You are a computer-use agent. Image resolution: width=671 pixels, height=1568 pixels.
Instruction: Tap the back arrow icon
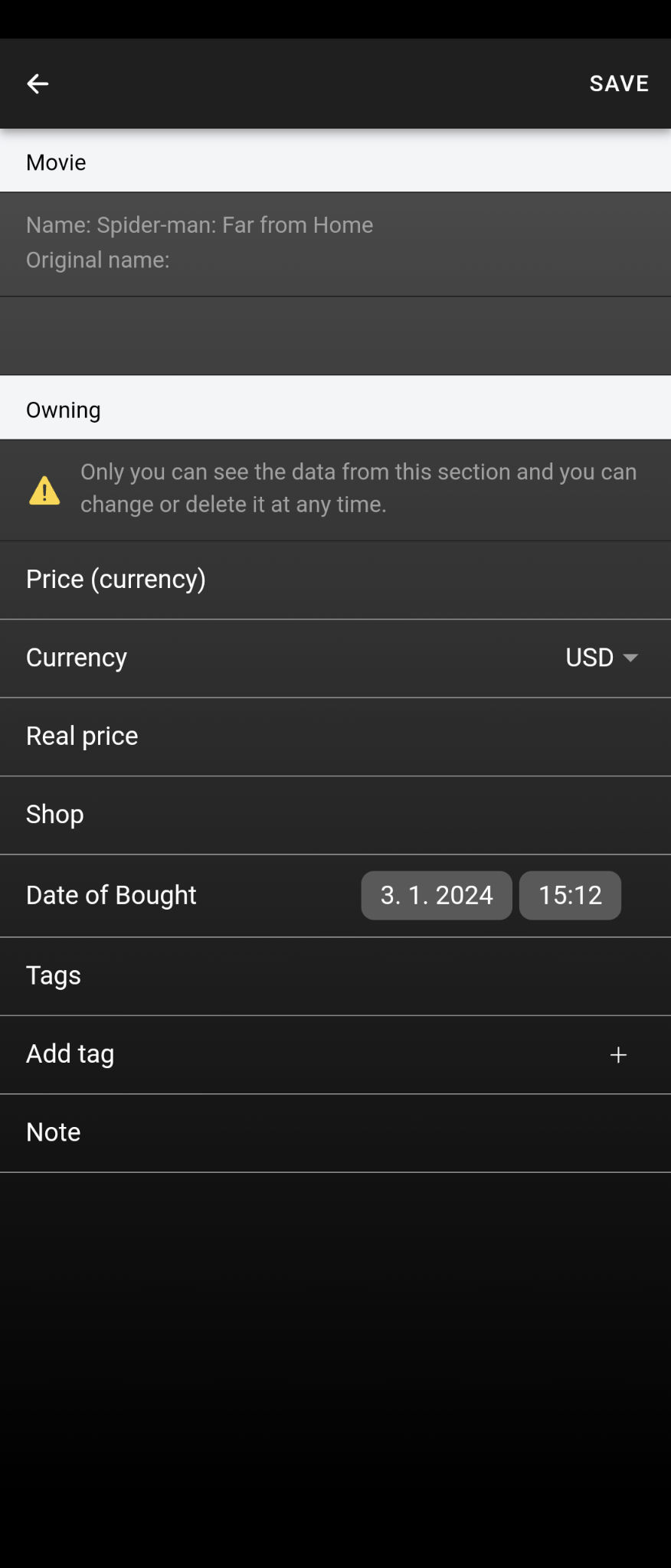click(38, 83)
